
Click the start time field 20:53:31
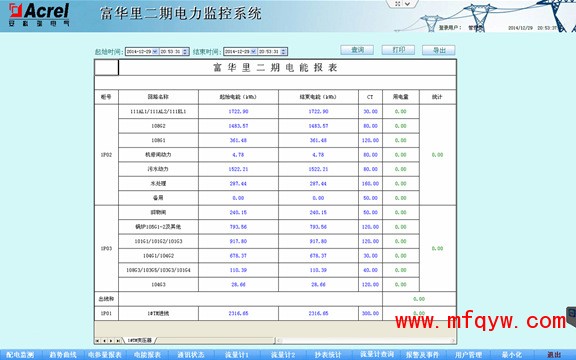tap(171, 52)
